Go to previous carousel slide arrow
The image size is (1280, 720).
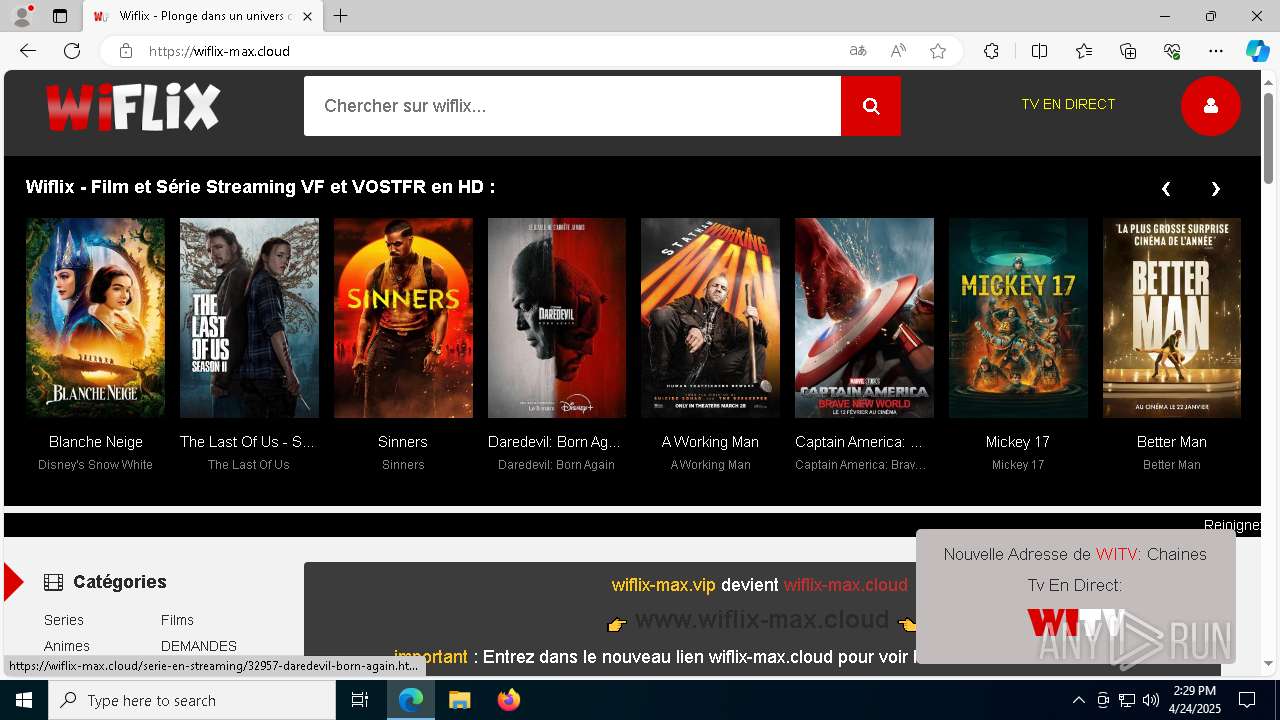tap(1166, 188)
